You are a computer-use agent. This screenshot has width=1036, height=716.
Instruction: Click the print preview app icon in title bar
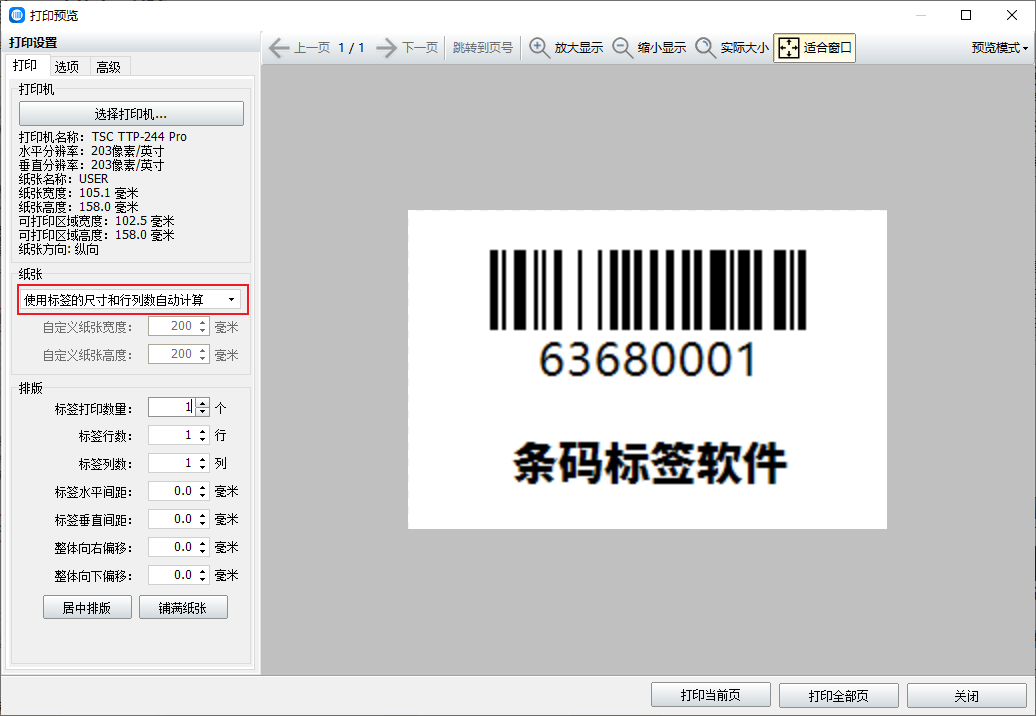17,15
